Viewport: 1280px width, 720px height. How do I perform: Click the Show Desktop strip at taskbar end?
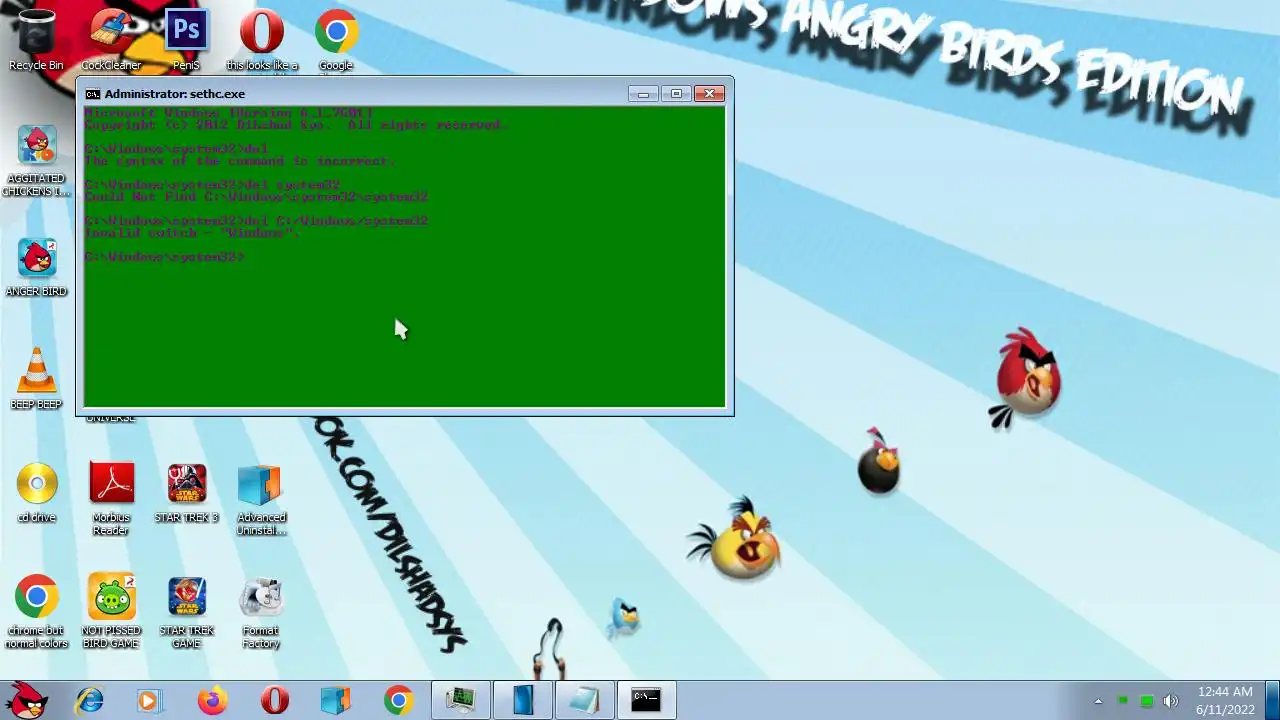click(x=1272, y=700)
